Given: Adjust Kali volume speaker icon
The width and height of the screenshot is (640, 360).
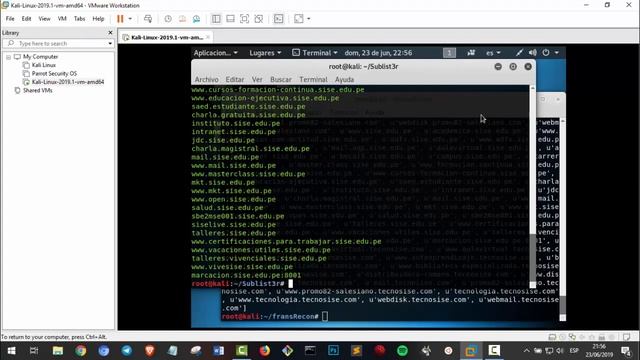Looking at the screenshot, I should point(532,53).
